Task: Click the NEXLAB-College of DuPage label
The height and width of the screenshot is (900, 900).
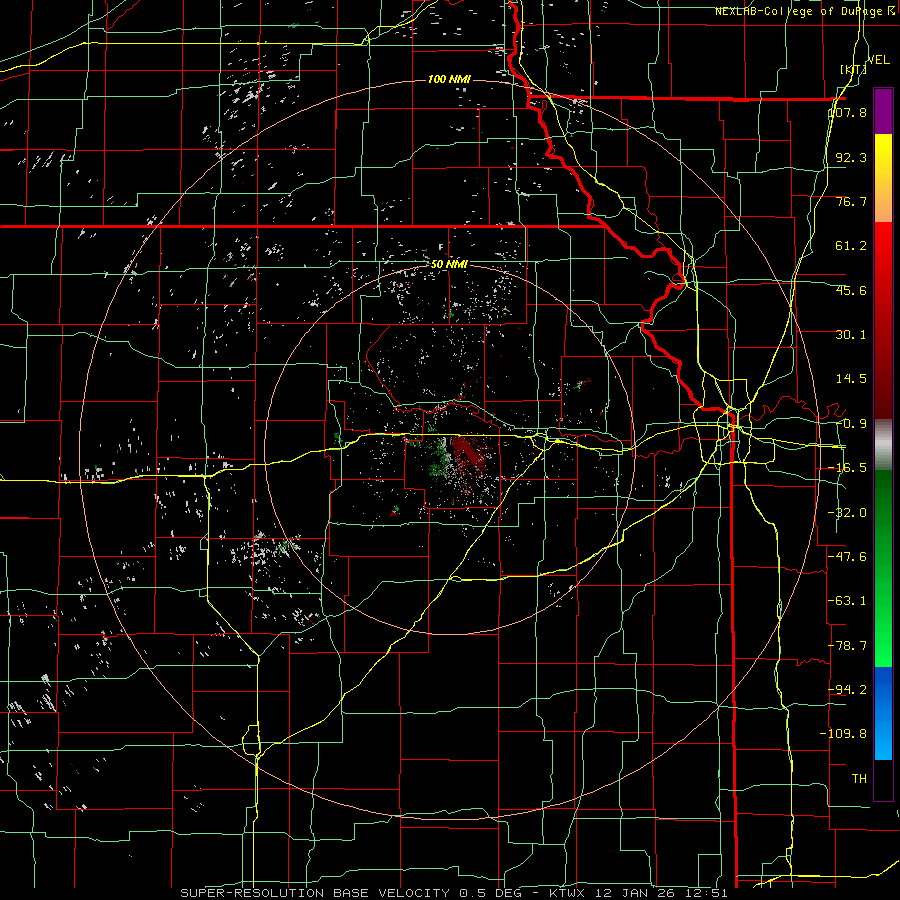Action: pyautogui.click(x=806, y=11)
